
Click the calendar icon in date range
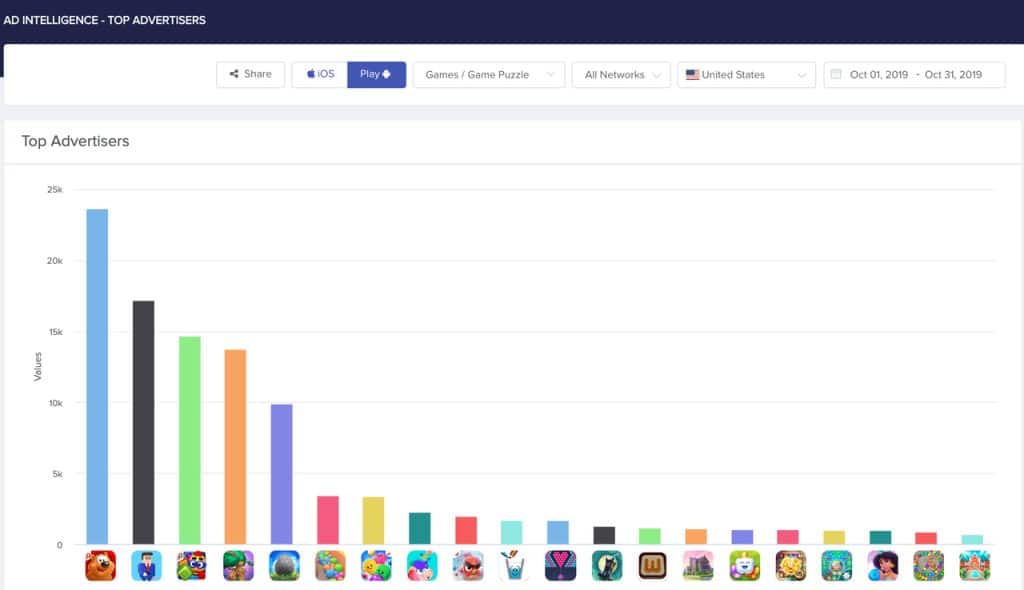[836, 74]
